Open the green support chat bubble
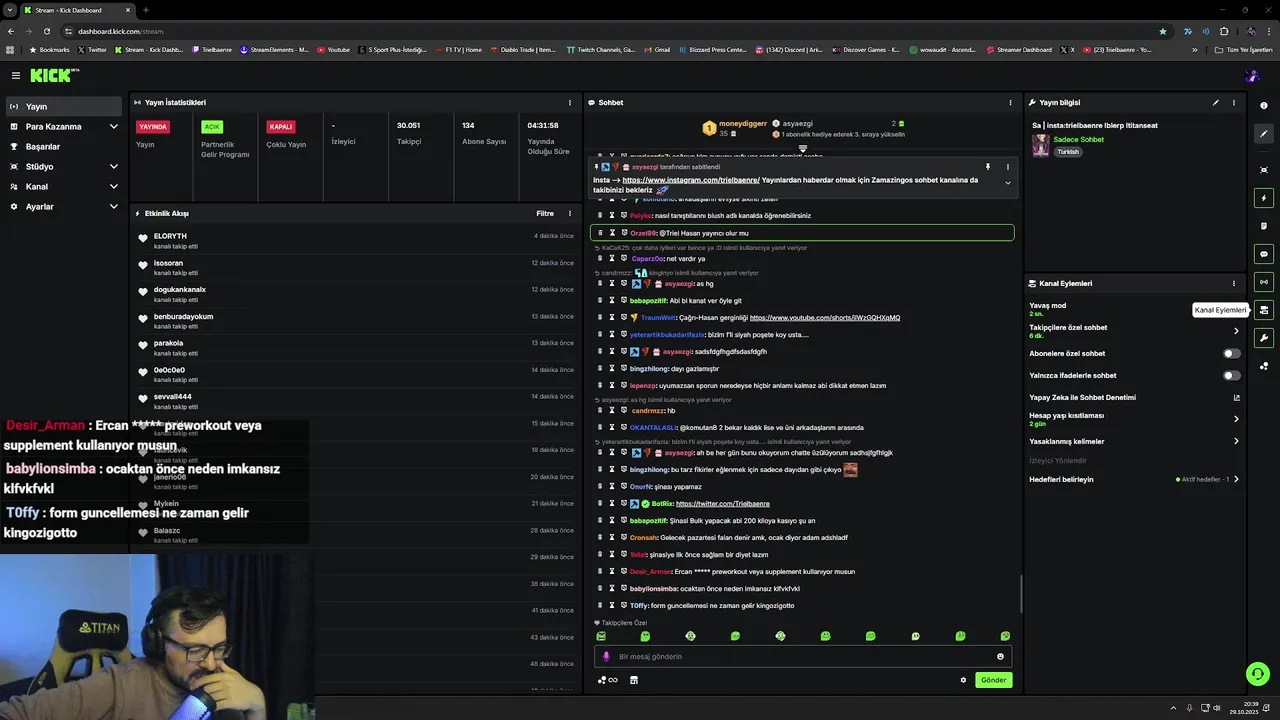 pos(1257,674)
